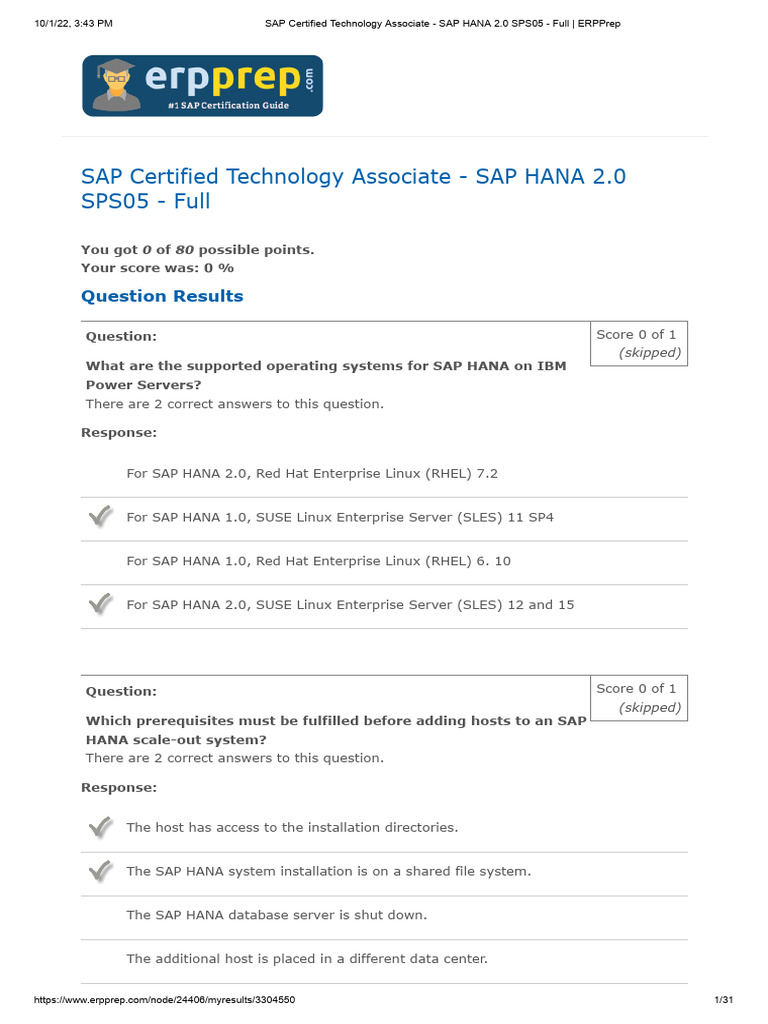Click the SAP HANA 2.0 SPS05 page title
The image size is (768, 1024).
click(353, 188)
